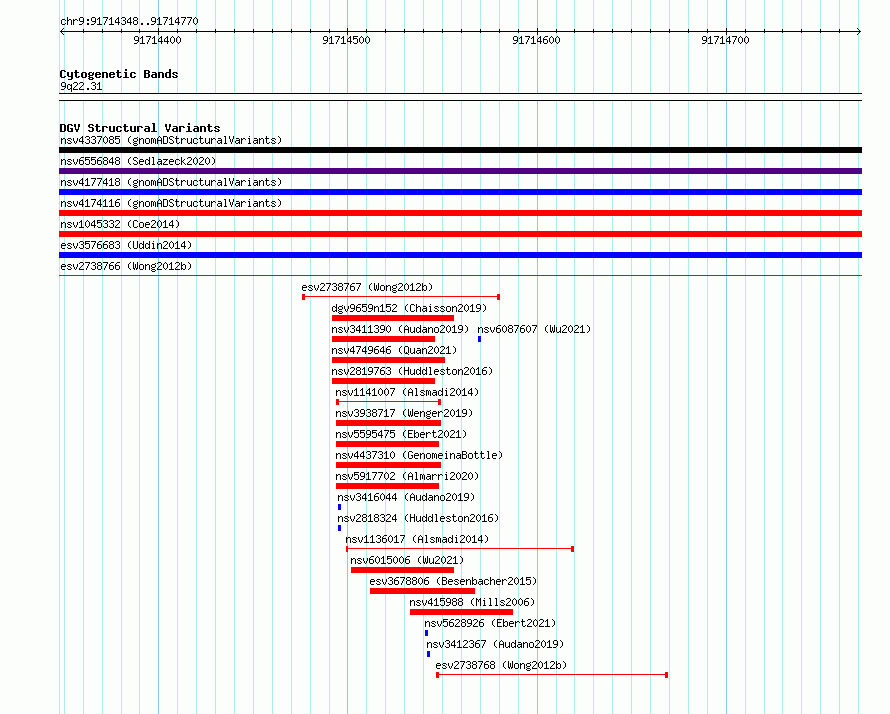Select the red esv3678806 variant bar
This screenshot has height=714, width=890.
point(422,591)
